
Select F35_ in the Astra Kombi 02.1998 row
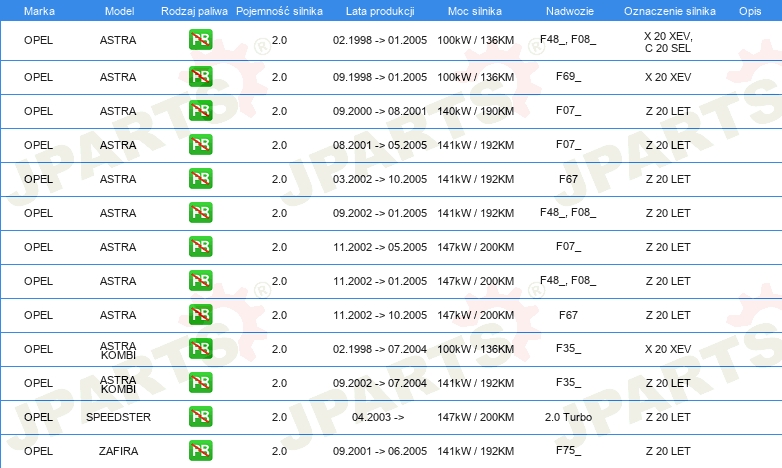[x=568, y=348]
